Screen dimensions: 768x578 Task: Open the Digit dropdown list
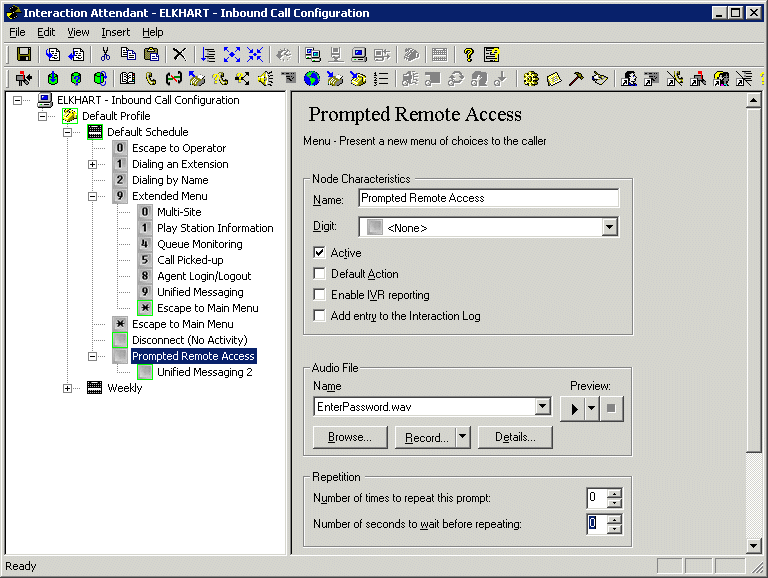tap(610, 228)
